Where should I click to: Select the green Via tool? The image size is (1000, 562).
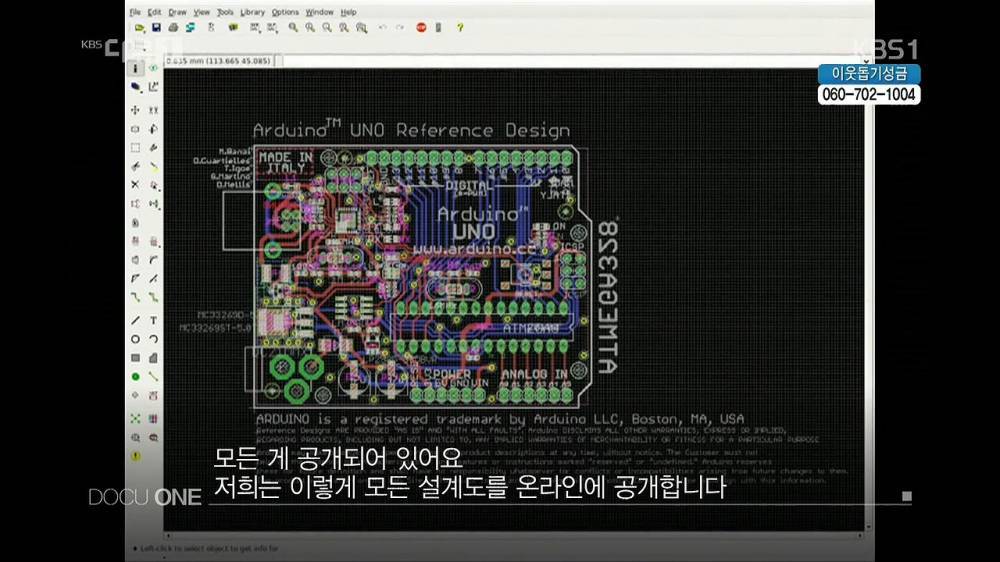click(x=135, y=376)
